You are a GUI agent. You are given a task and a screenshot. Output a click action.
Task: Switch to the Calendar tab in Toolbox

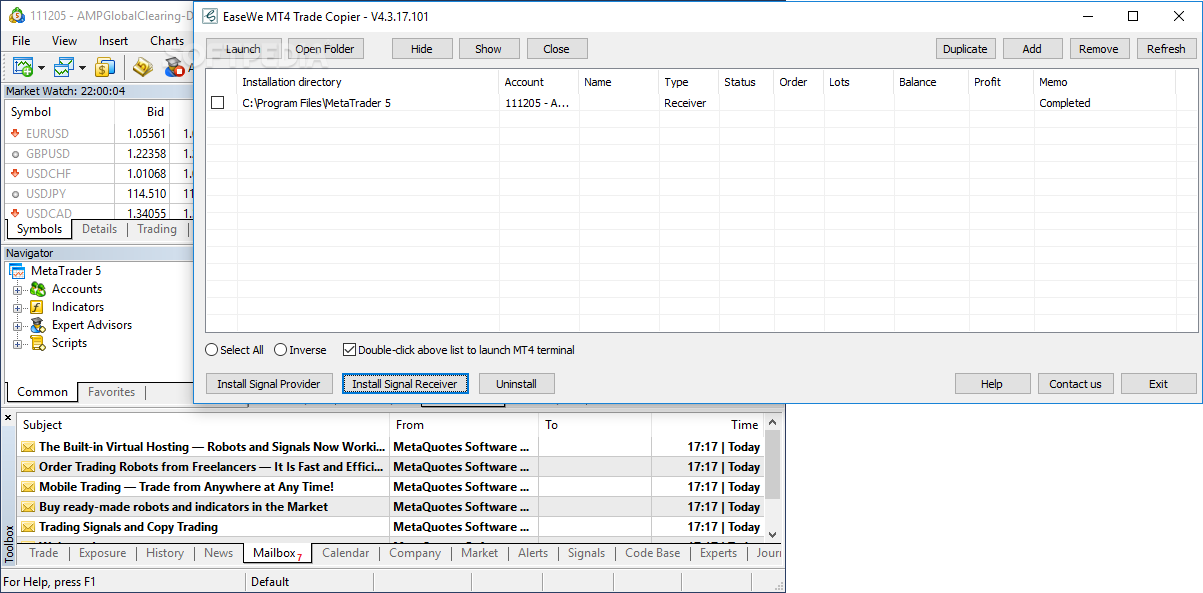pyautogui.click(x=346, y=553)
